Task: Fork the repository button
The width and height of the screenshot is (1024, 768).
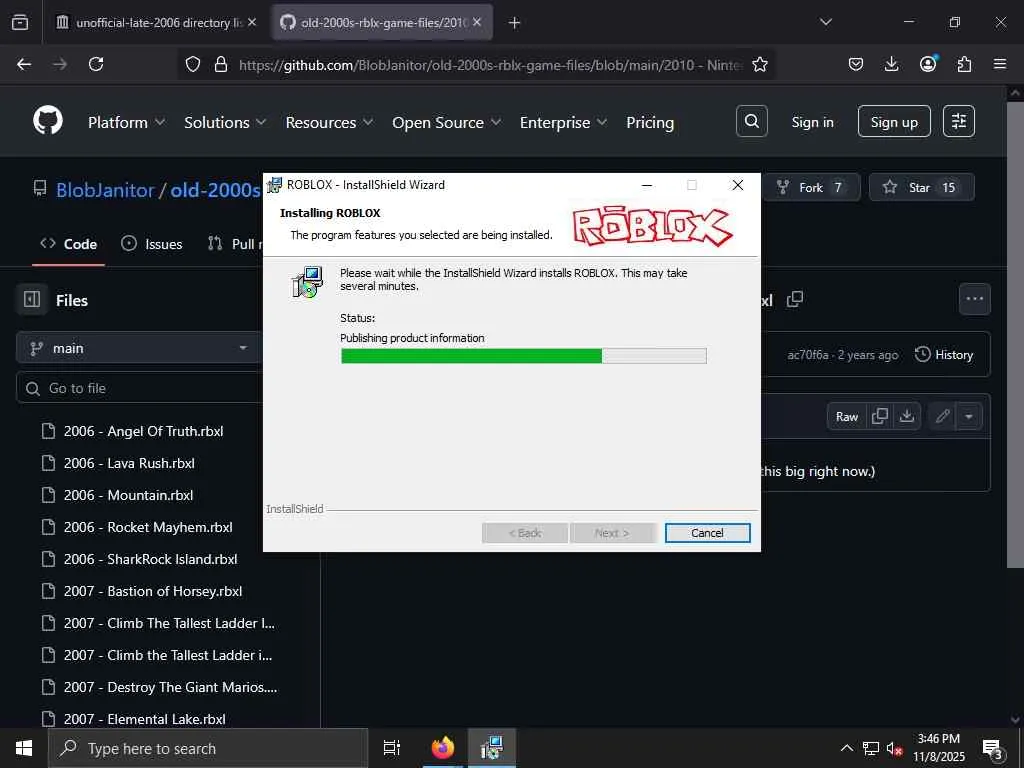Action: [812, 187]
